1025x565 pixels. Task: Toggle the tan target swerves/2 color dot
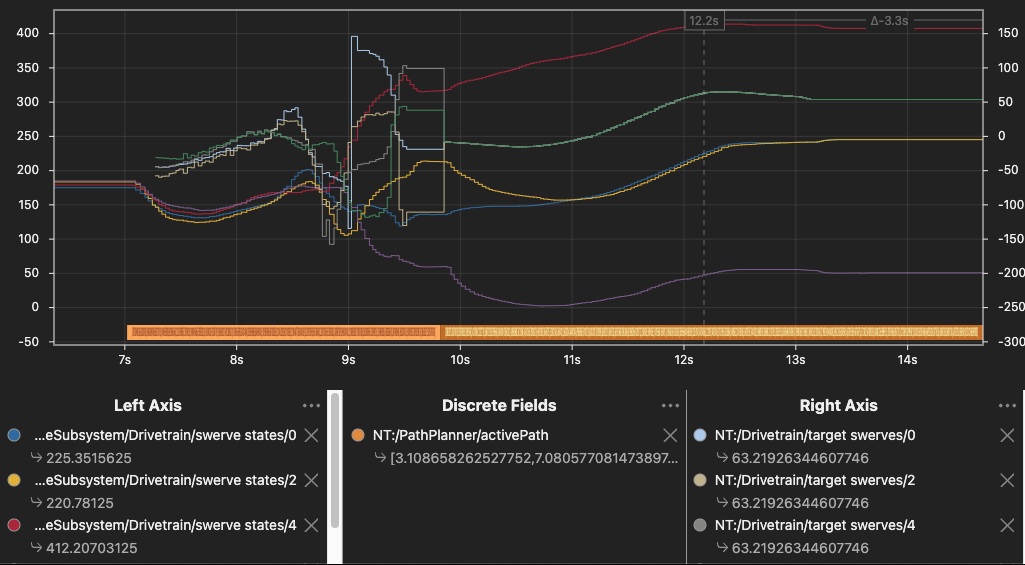click(699, 481)
